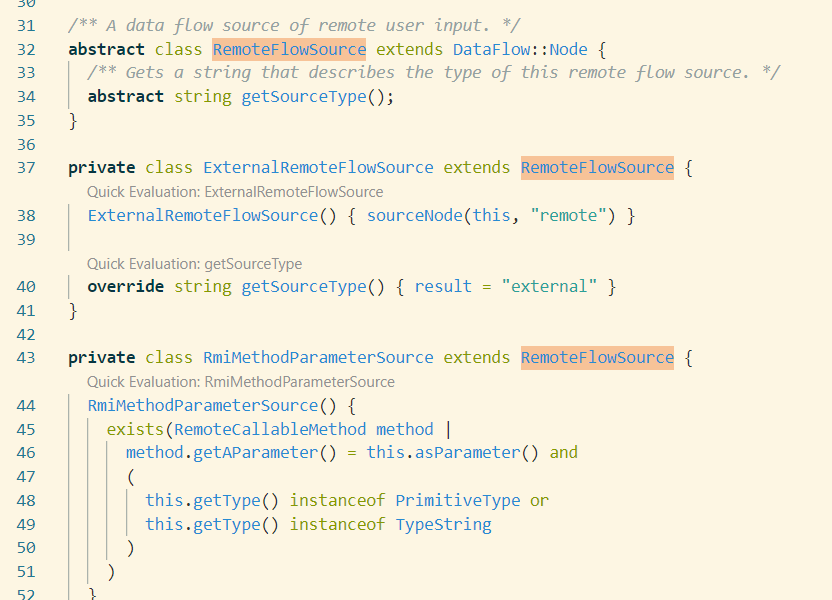Select the string literal "remote"
The height and width of the screenshot is (600, 832).
tap(568, 215)
